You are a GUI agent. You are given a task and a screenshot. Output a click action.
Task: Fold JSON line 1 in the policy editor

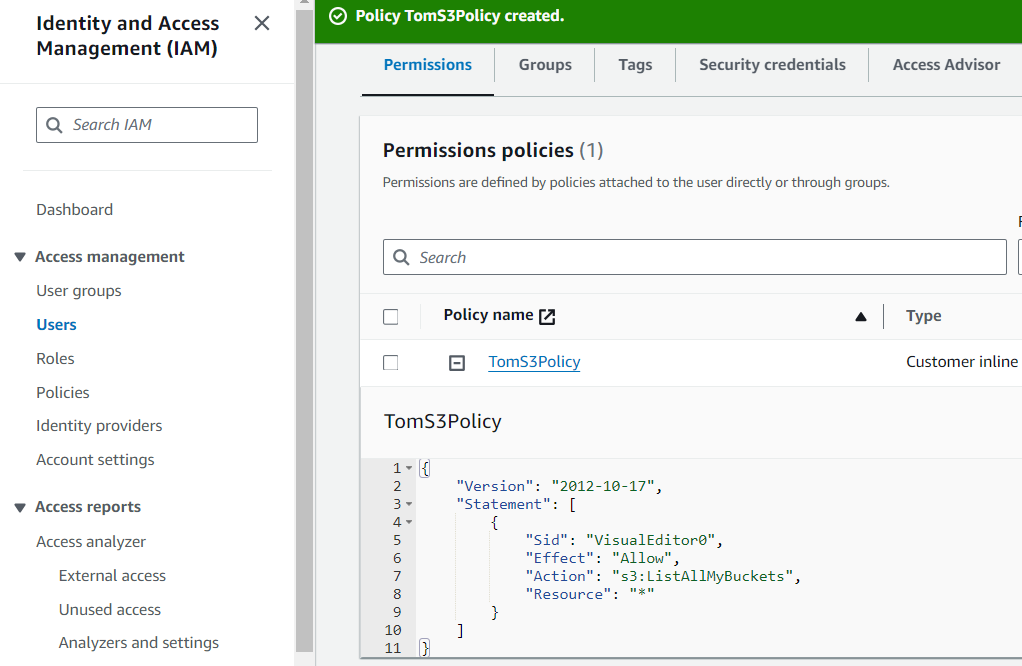(x=409, y=468)
